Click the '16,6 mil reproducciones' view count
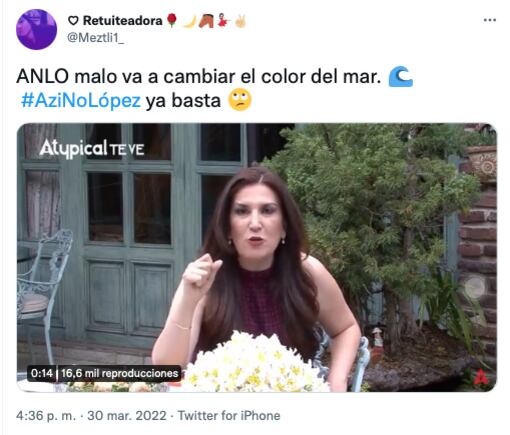The image size is (510, 435). click(119, 373)
